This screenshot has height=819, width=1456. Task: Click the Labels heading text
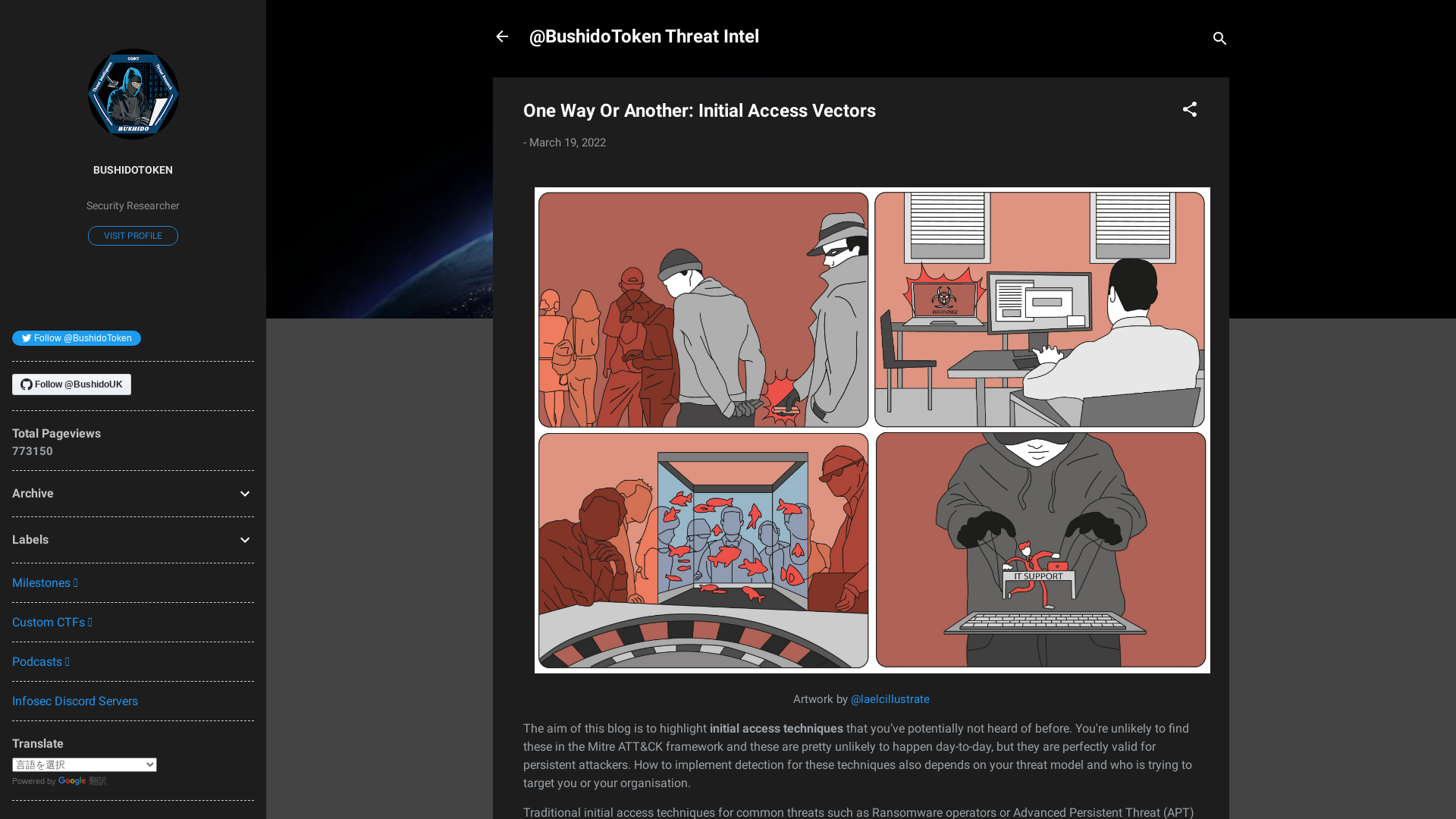pos(30,540)
